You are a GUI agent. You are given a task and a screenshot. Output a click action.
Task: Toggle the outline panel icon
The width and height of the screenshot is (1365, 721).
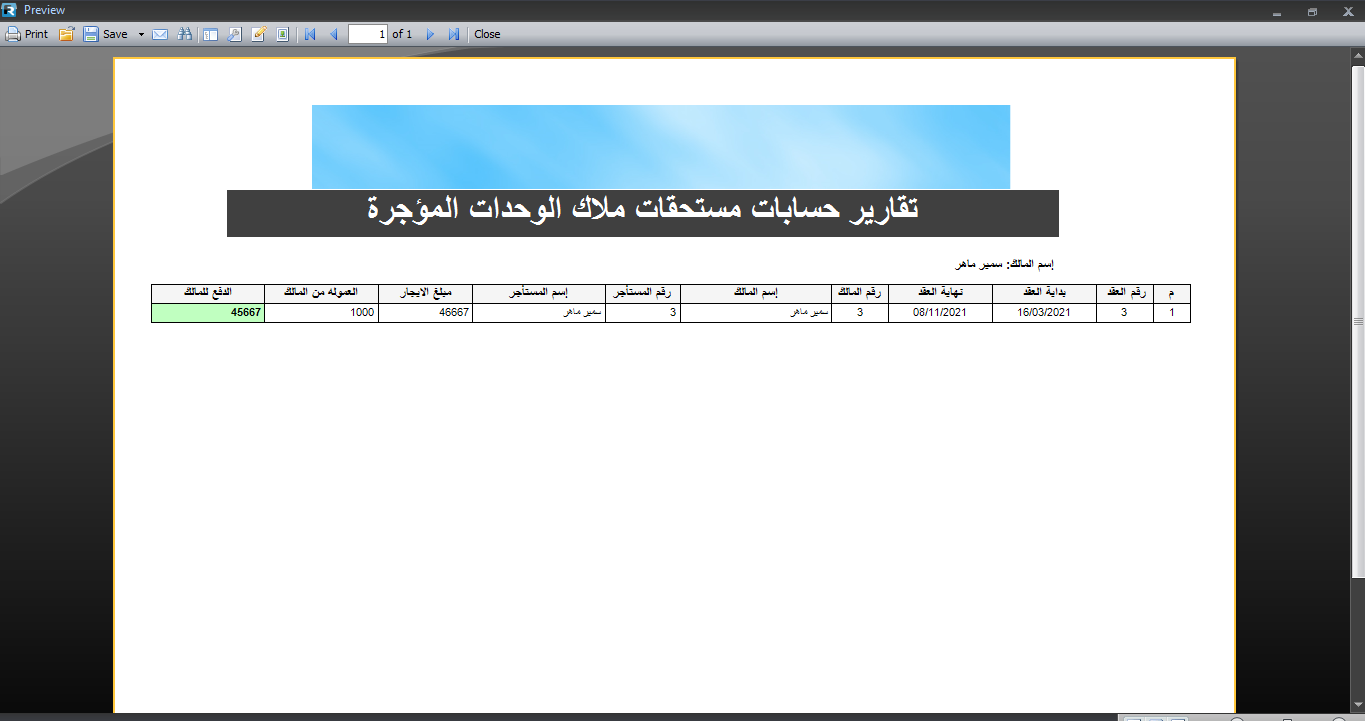210,34
